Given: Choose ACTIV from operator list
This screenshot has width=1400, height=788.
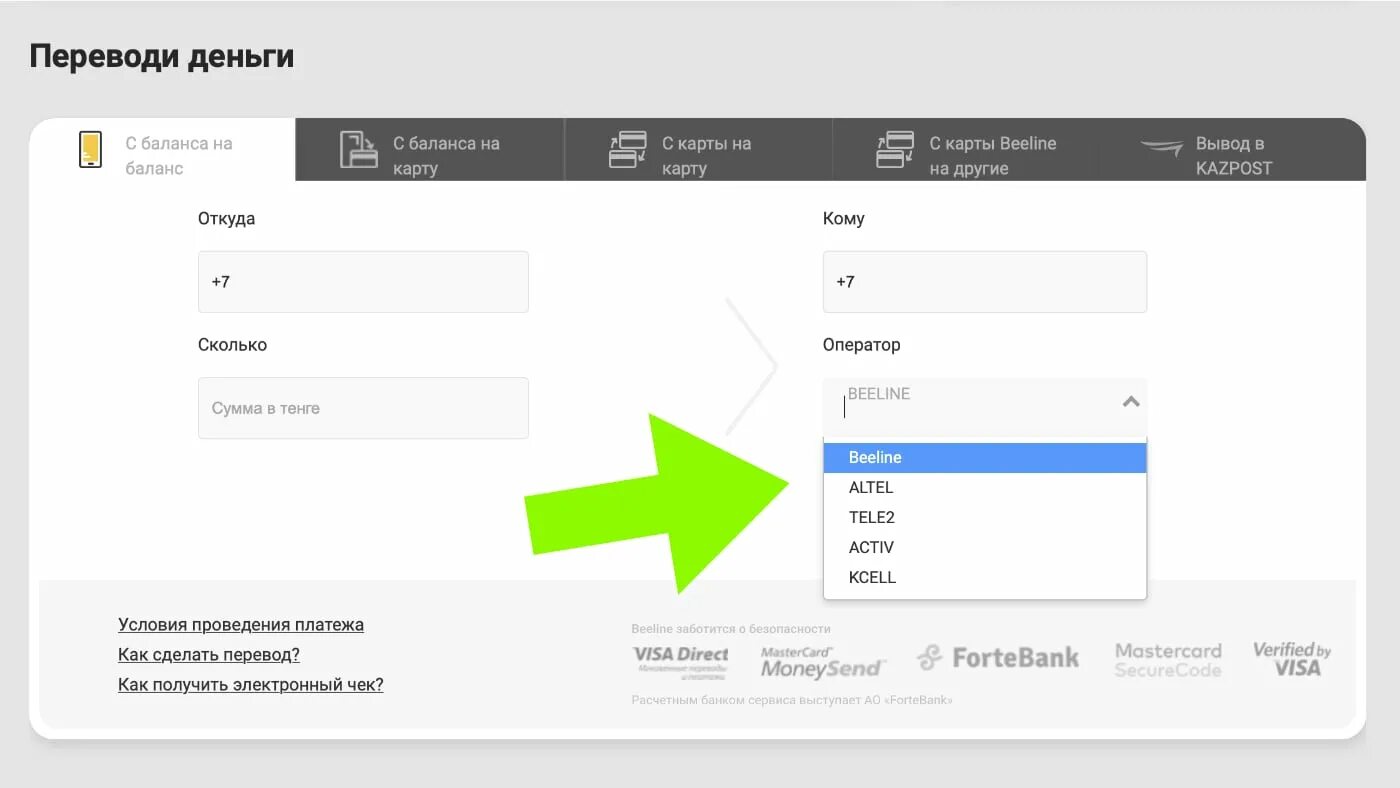Looking at the screenshot, I should click(985, 548).
